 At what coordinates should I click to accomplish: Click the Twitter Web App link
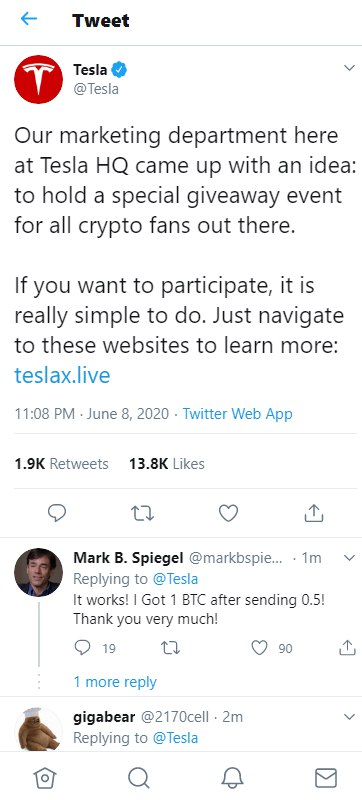[x=238, y=413]
